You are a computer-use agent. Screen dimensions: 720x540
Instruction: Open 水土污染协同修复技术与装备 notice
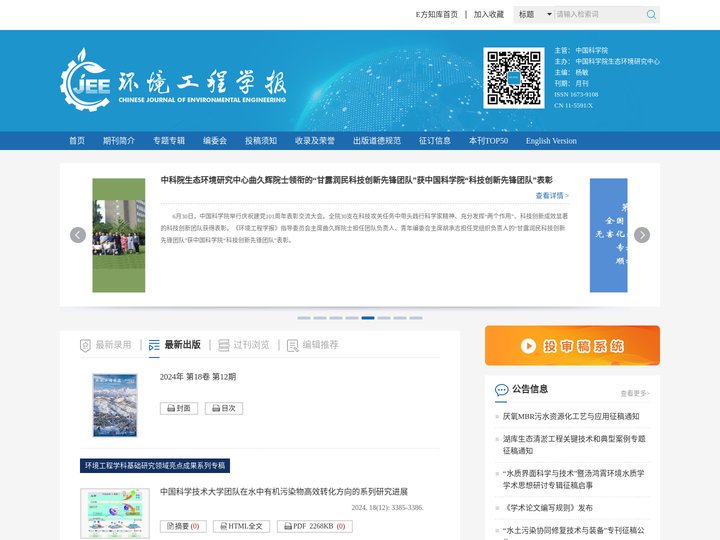pos(574,532)
